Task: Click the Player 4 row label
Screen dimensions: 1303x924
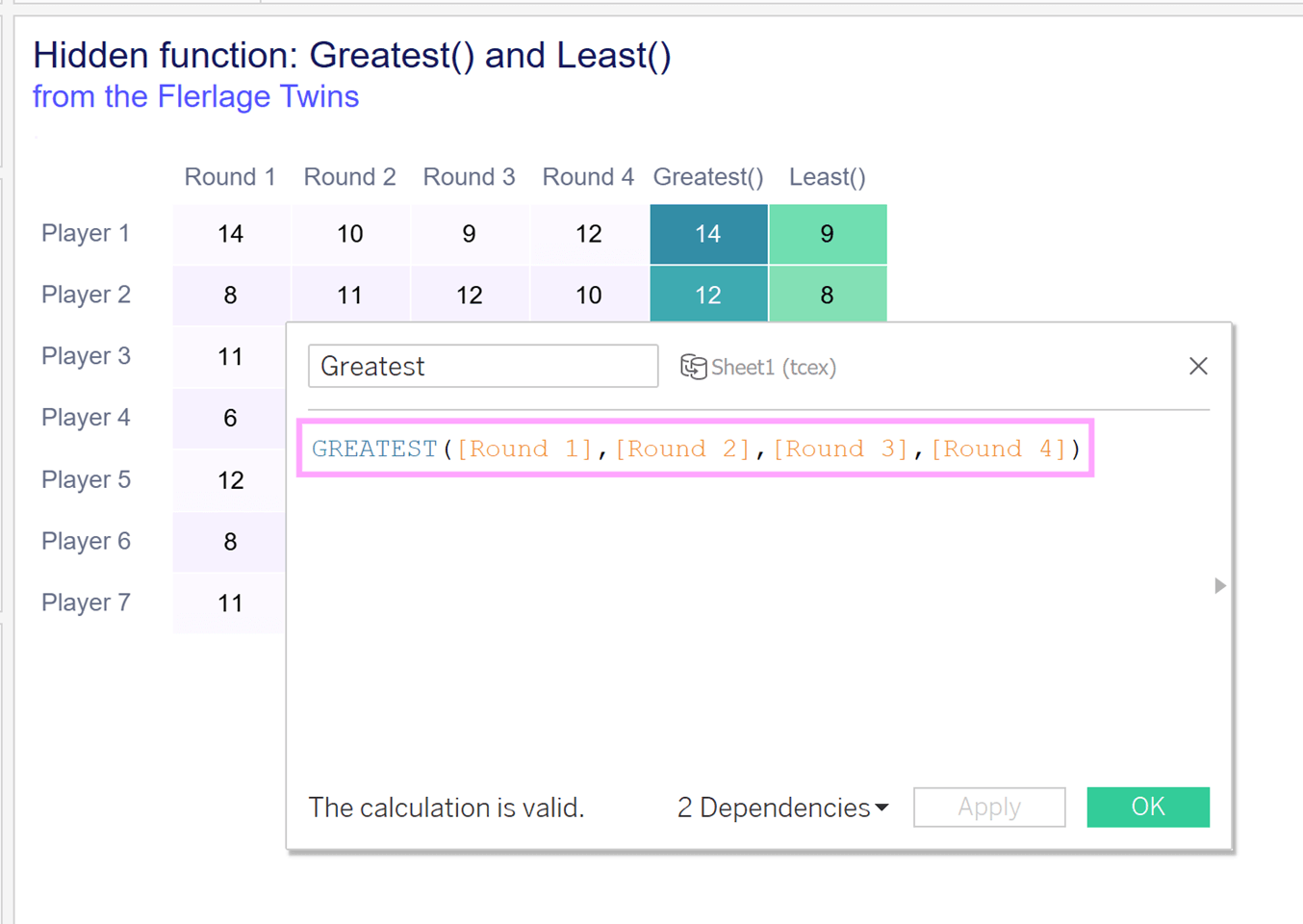Action: coord(86,418)
